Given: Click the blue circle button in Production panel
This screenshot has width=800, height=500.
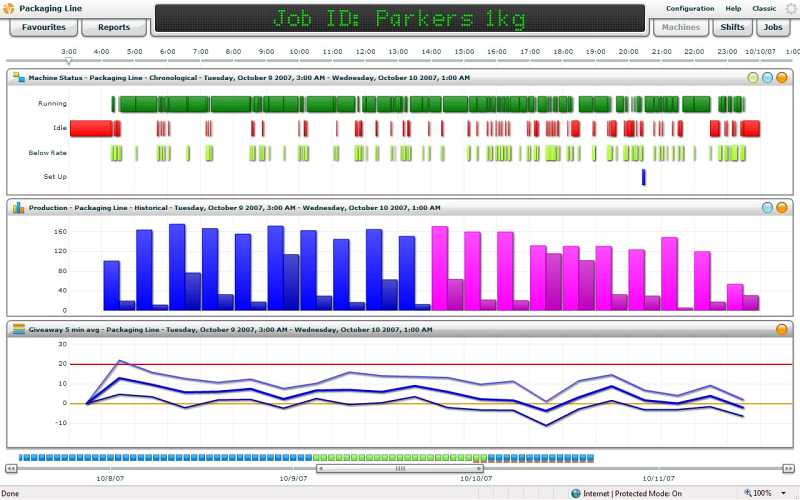Looking at the screenshot, I should [x=767, y=208].
